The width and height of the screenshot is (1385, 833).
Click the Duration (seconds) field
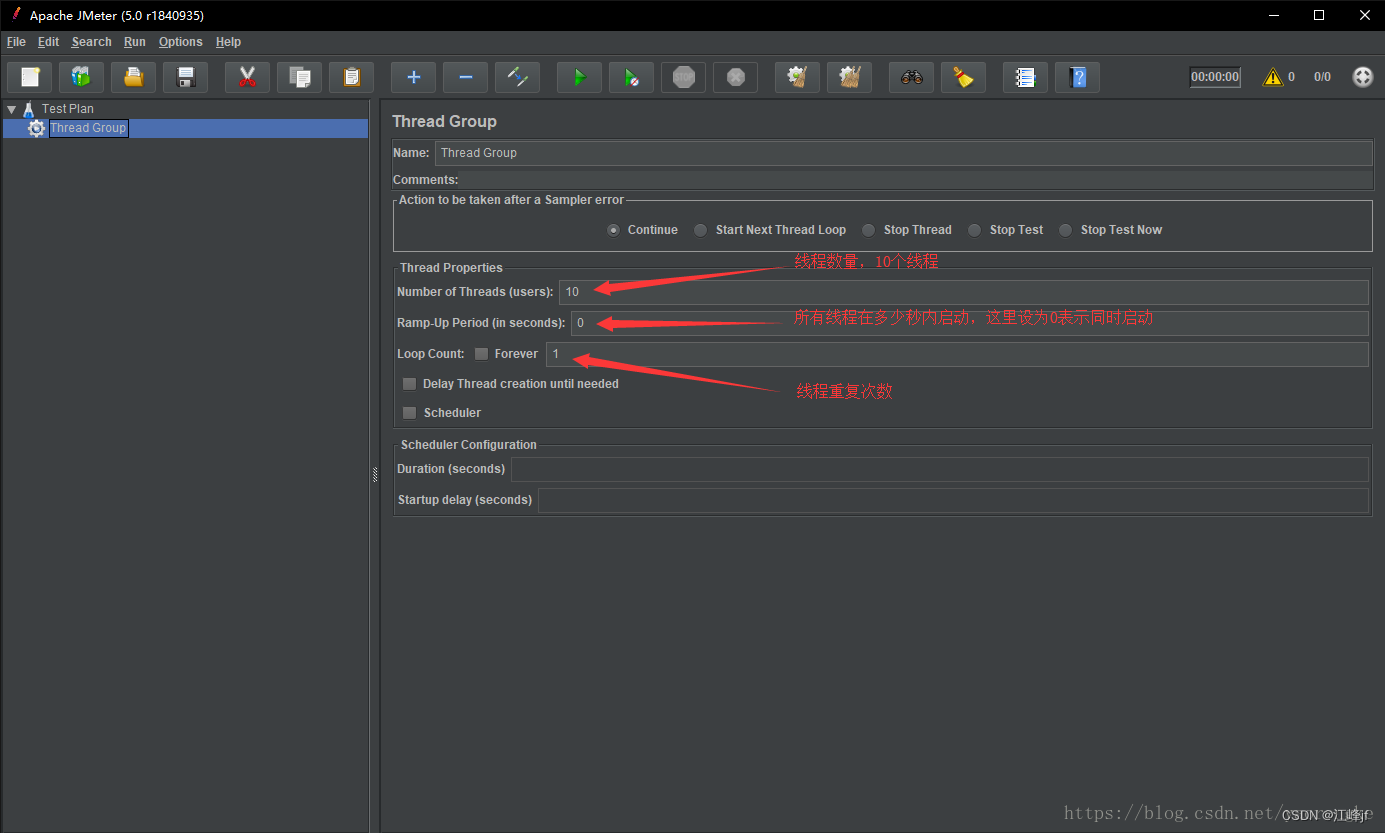940,469
